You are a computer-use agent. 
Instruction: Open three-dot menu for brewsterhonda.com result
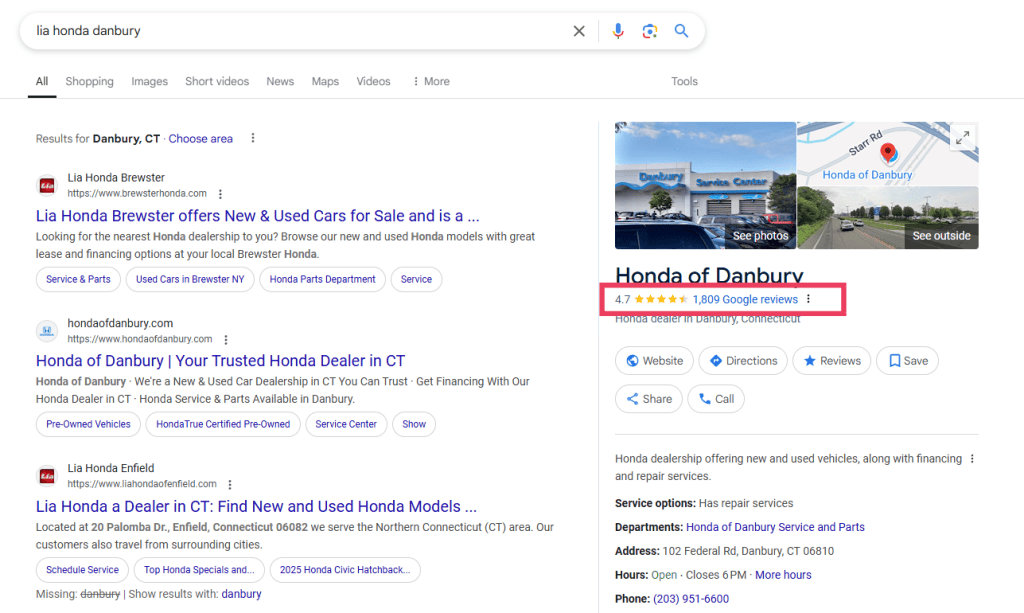click(x=220, y=194)
